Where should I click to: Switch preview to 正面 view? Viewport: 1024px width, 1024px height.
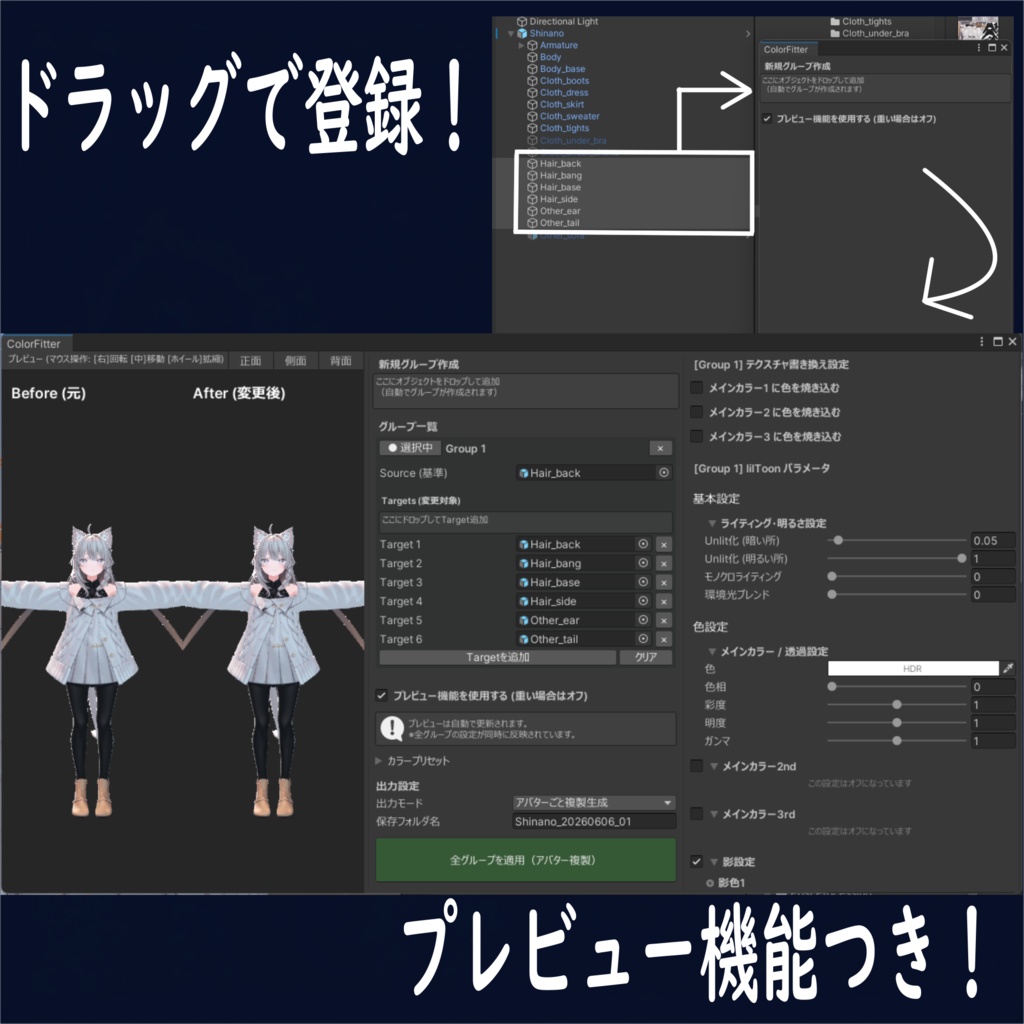(x=250, y=360)
